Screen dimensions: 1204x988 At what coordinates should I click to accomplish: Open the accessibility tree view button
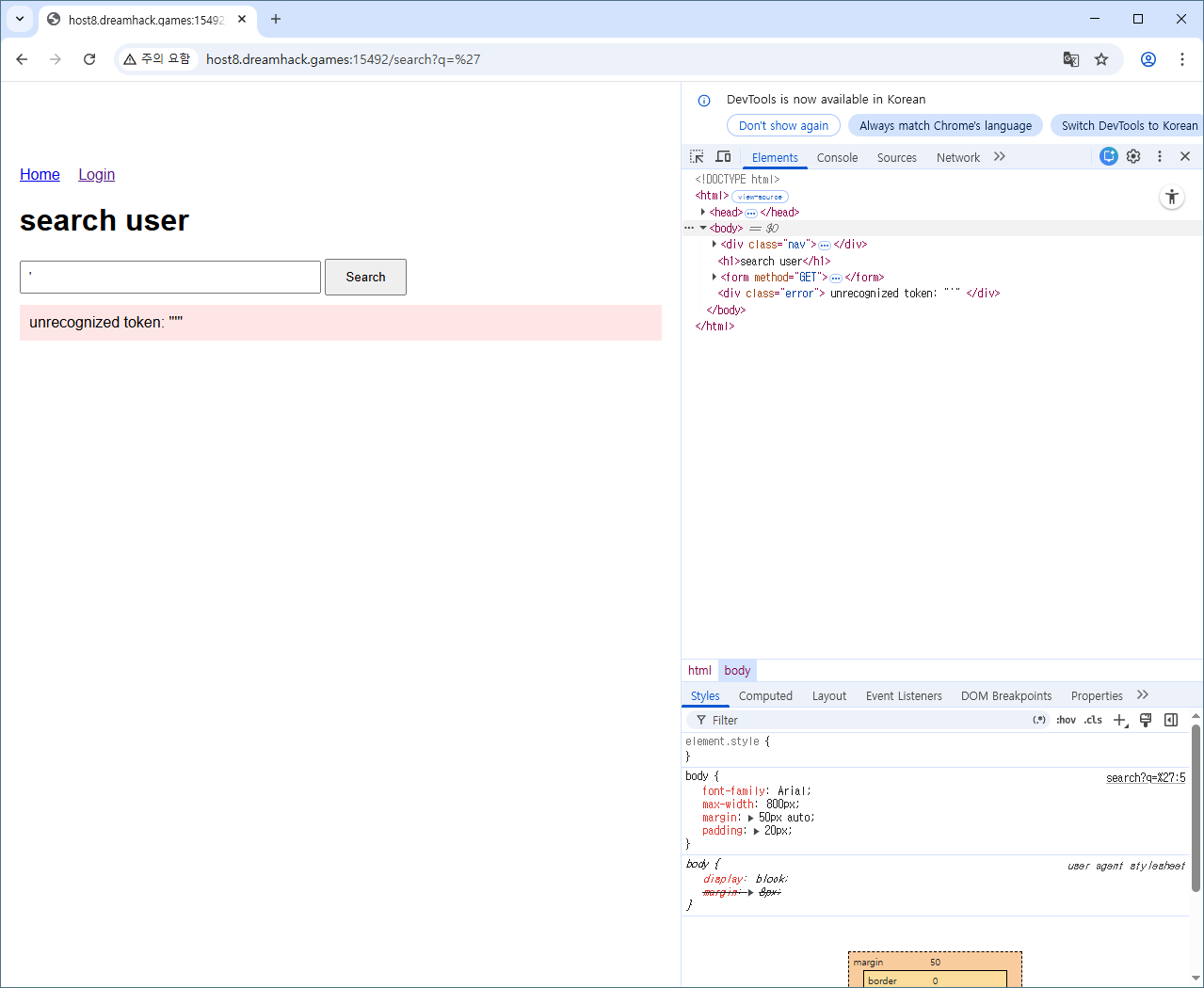[1172, 198]
